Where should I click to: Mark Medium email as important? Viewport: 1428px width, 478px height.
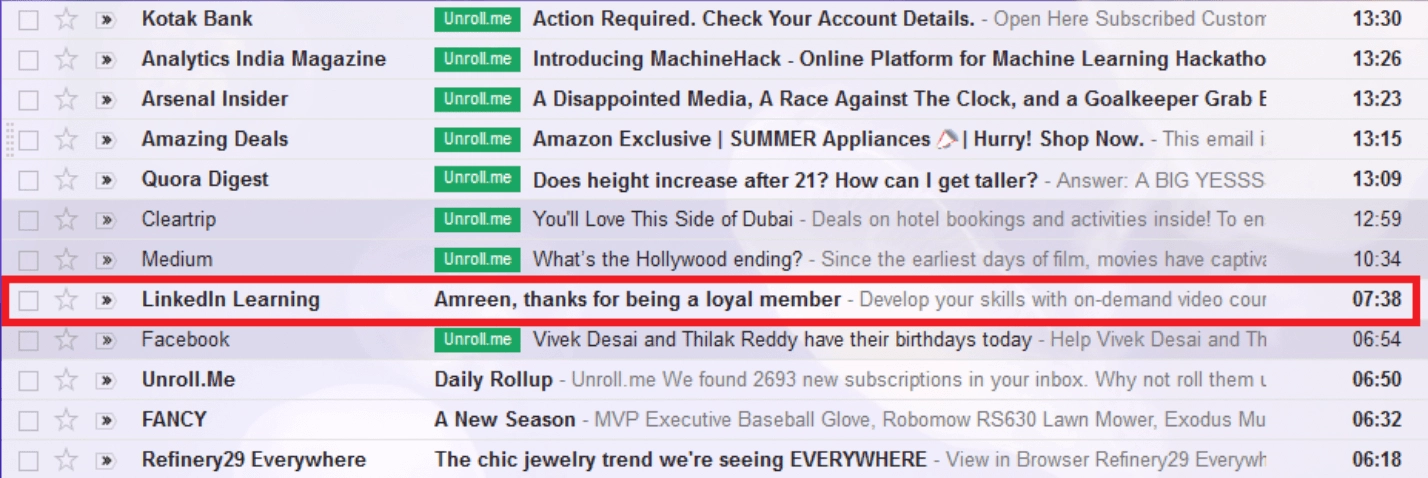click(105, 259)
